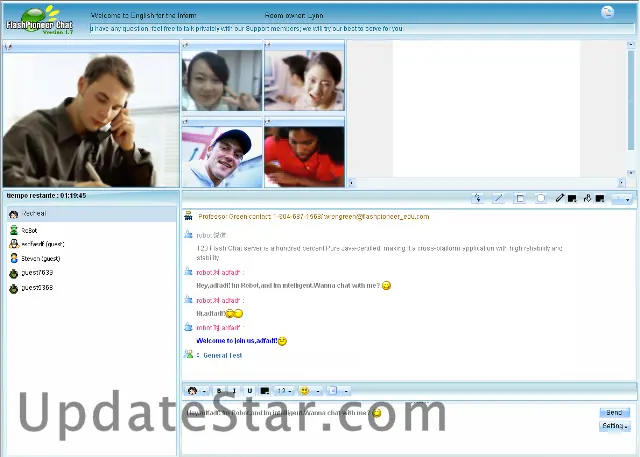Open the Setting dropdown button
640x457 pixels.
615,426
